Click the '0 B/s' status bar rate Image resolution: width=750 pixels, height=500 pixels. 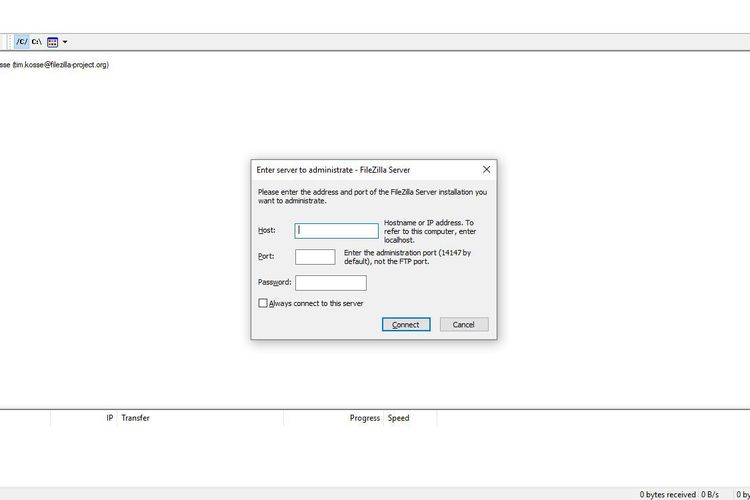click(x=710, y=494)
